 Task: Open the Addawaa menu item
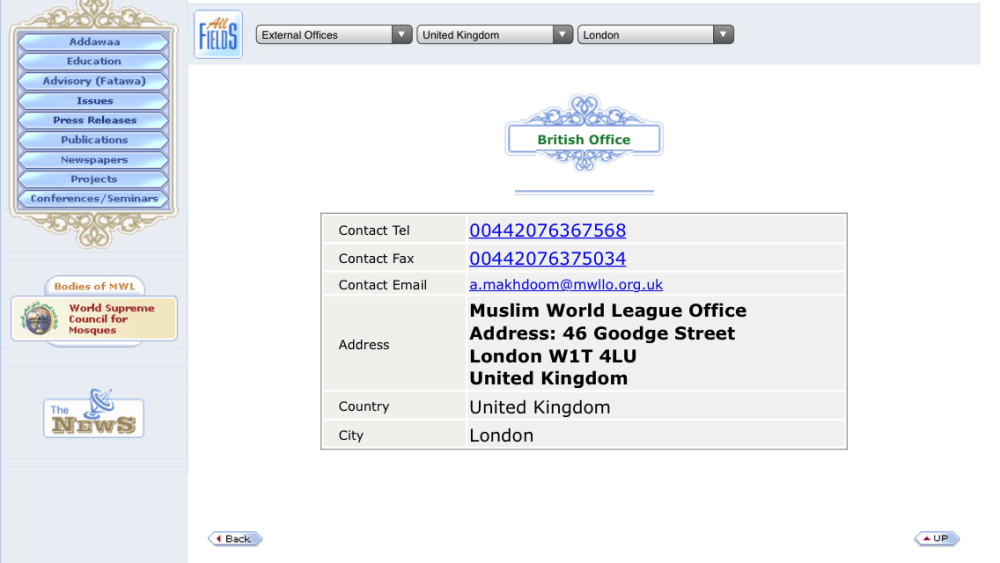94,41
